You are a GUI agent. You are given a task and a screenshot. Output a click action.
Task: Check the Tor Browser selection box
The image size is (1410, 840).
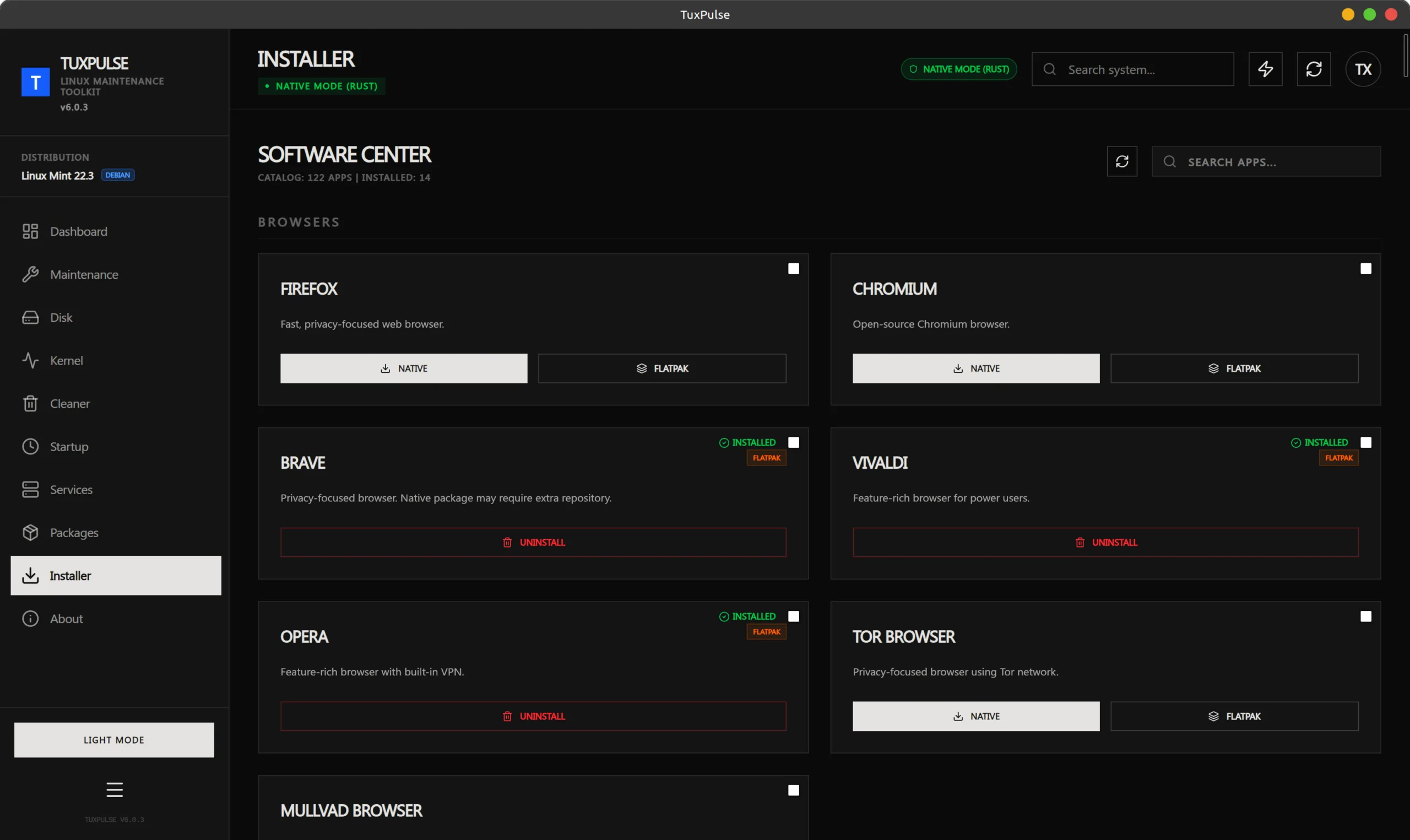click(1365, 616)
